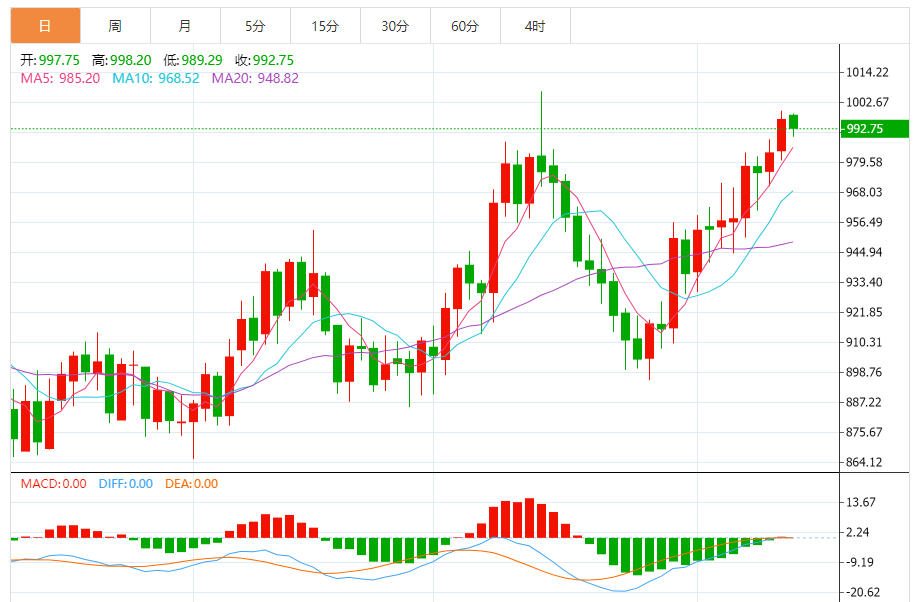Click the 1014.22 price axis label

[x=868, y=72]
